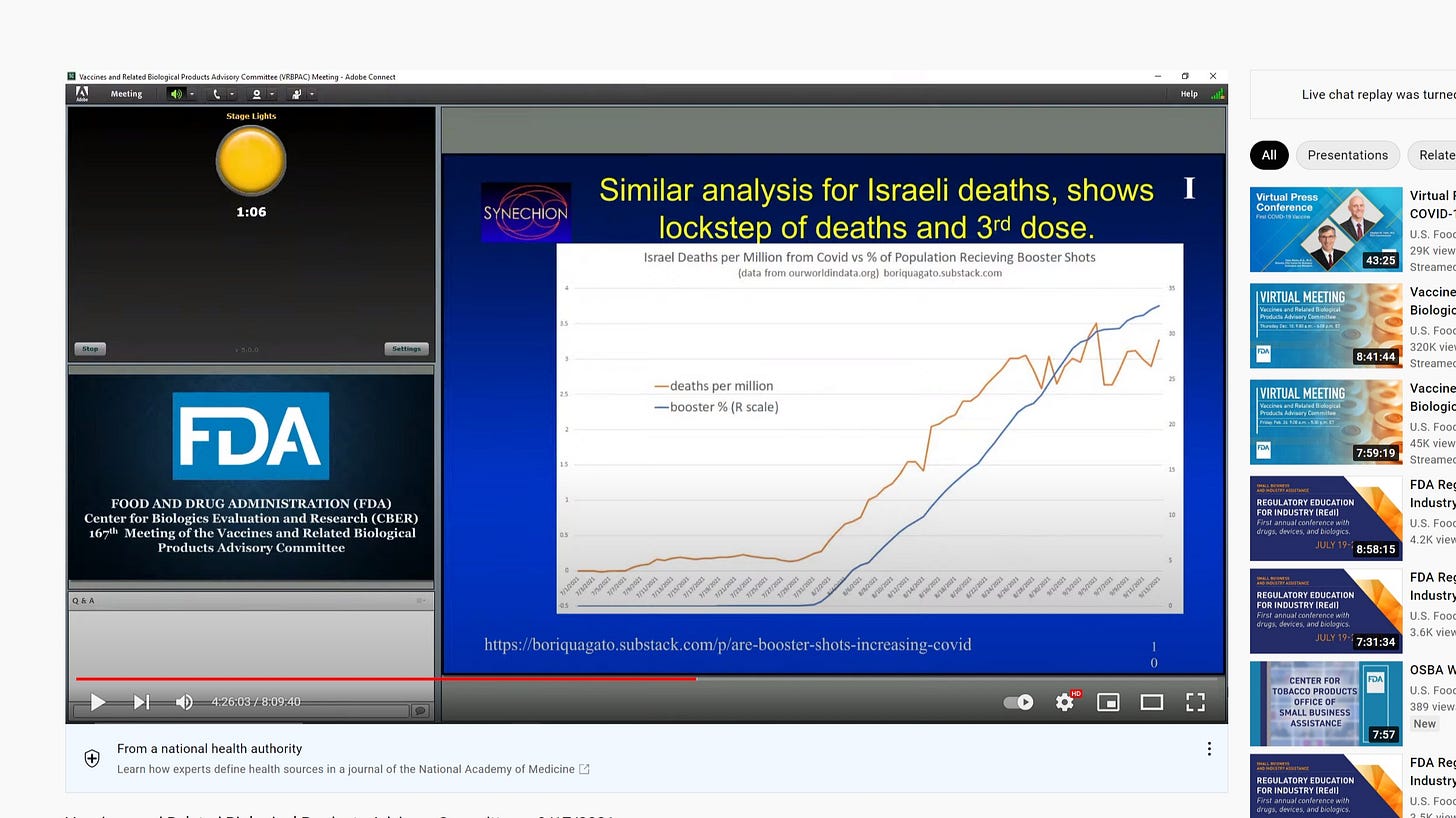Select the Presentations filter chip
1456x818 pixels.
pos(1347,155)
